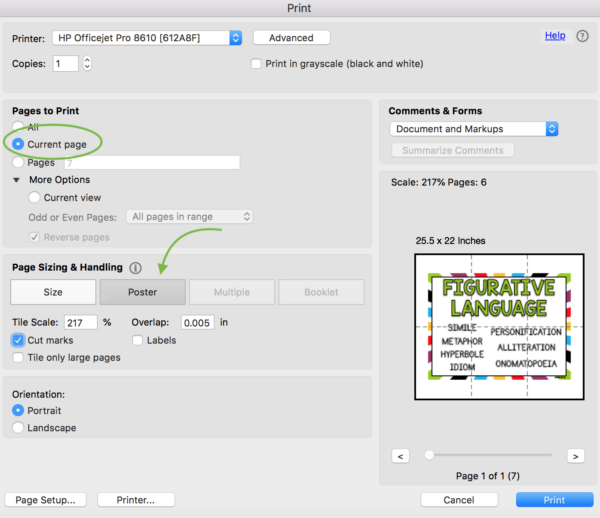Open the Help link

click(555, 35)
